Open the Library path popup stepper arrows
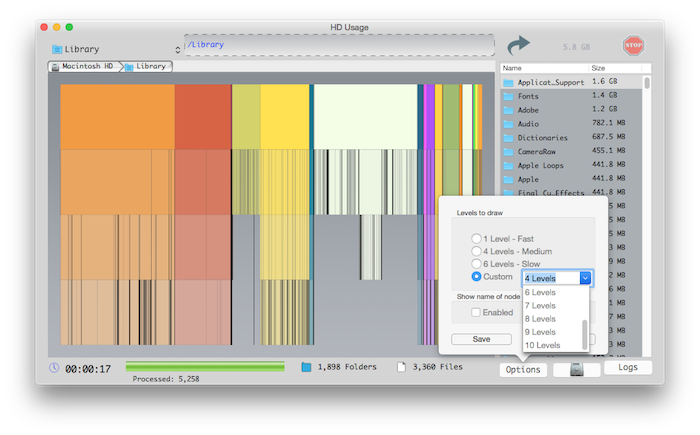This screenshot has width=700, height=435. (178, 50)
